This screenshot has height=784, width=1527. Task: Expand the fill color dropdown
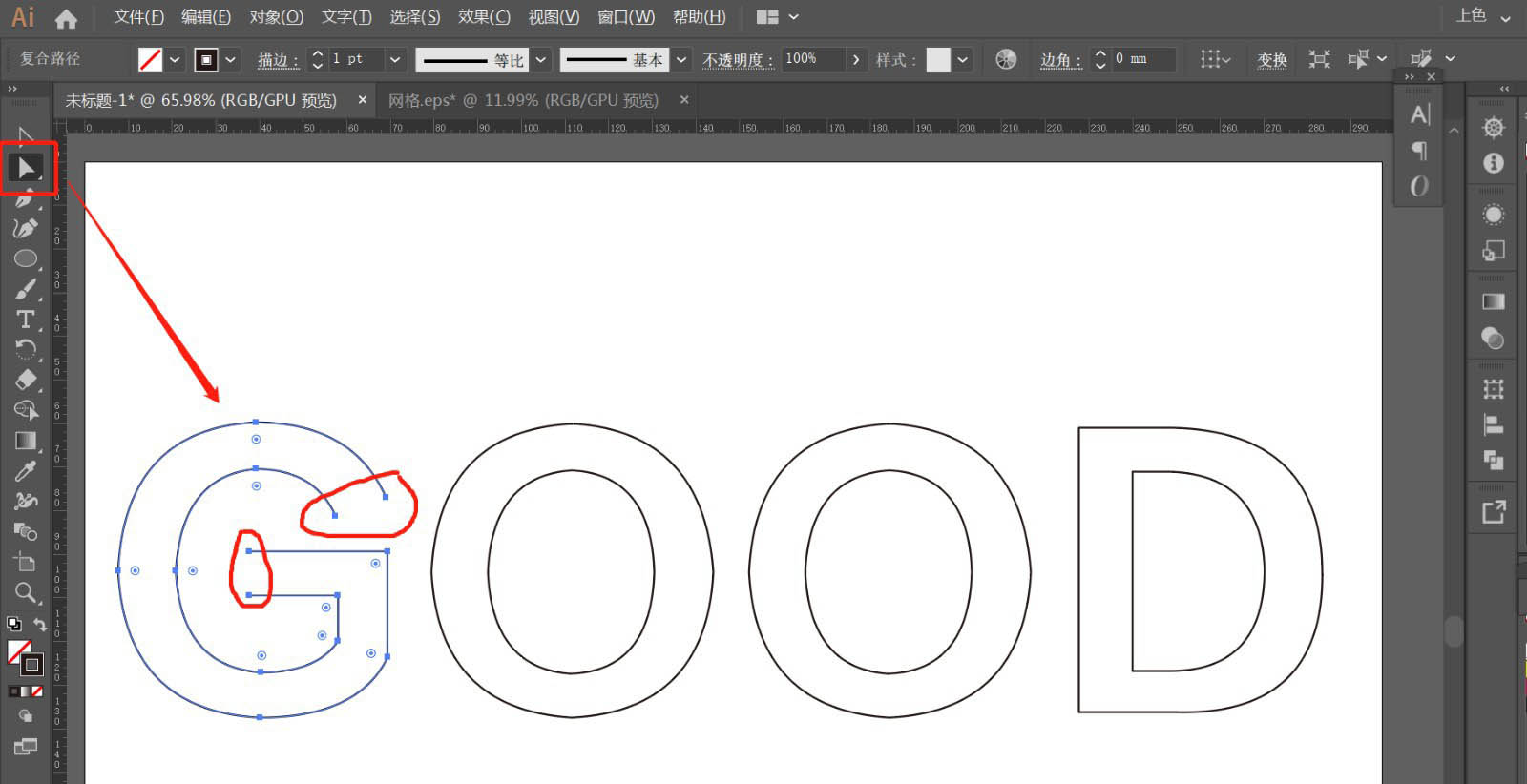click(x=175, y=59)
